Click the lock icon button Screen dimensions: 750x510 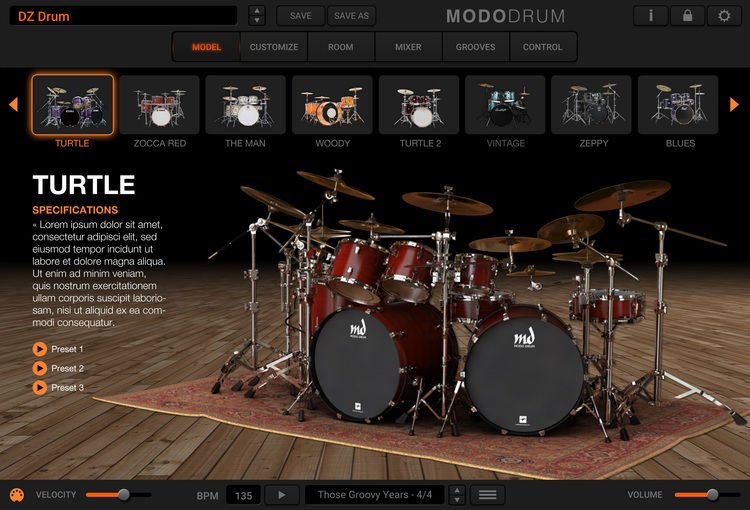point(687,16)
